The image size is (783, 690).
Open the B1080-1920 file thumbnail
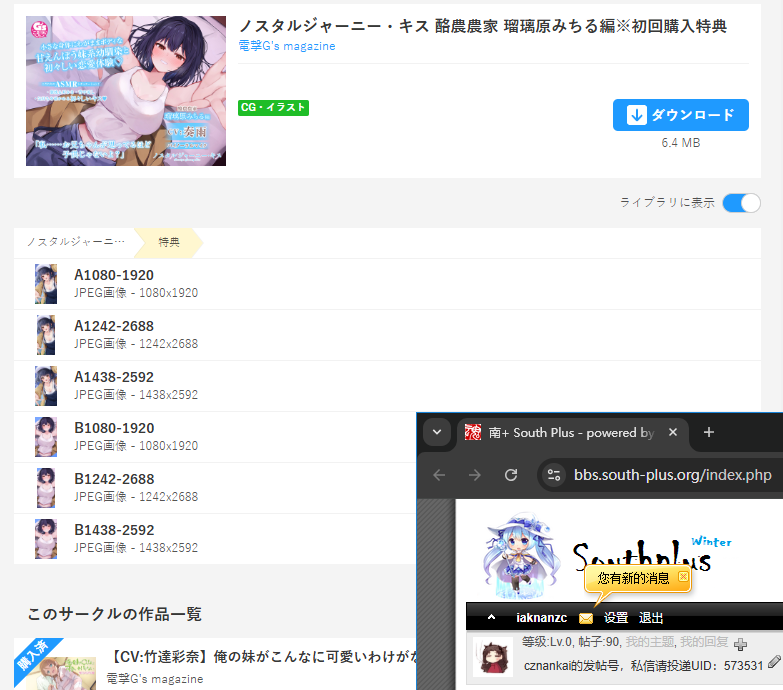click(x=46, y=436)
